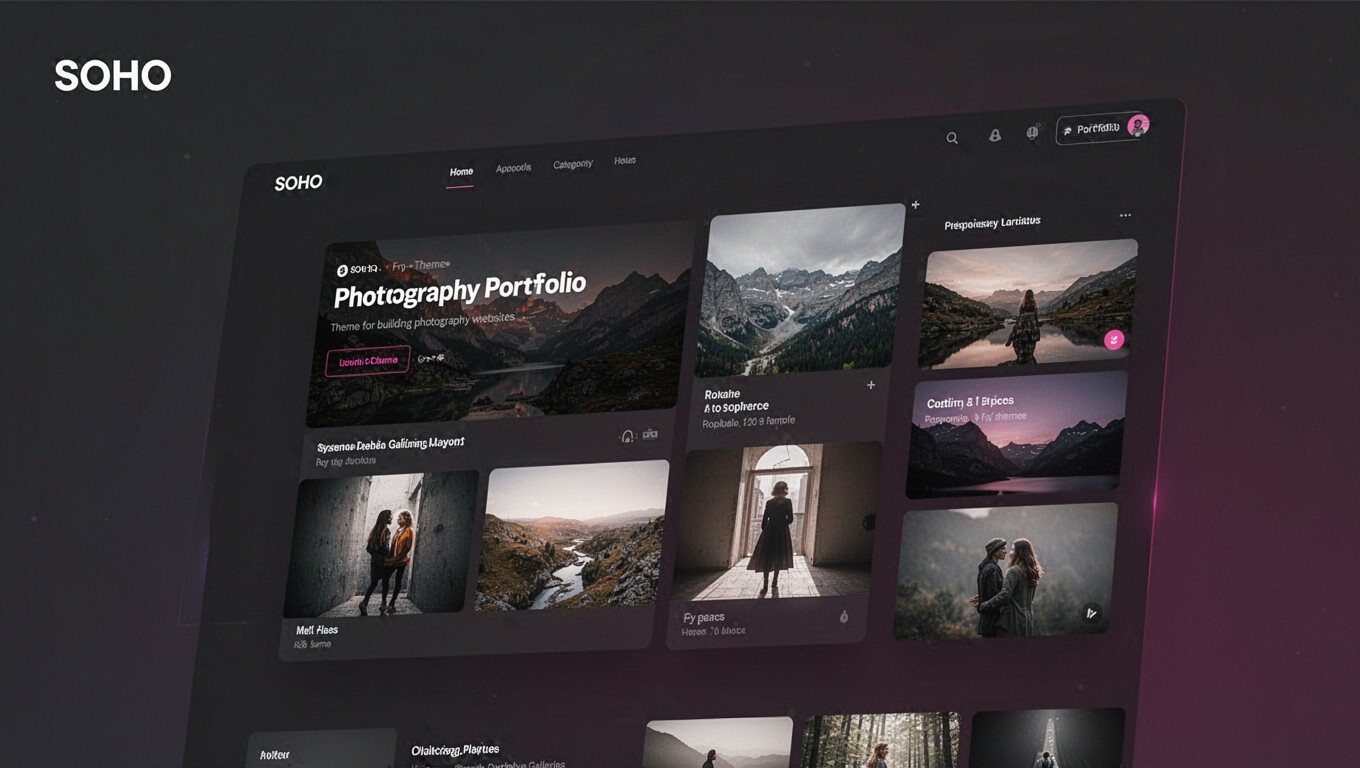Click the droplet icon on doorway card

click(x=843, y=617)
